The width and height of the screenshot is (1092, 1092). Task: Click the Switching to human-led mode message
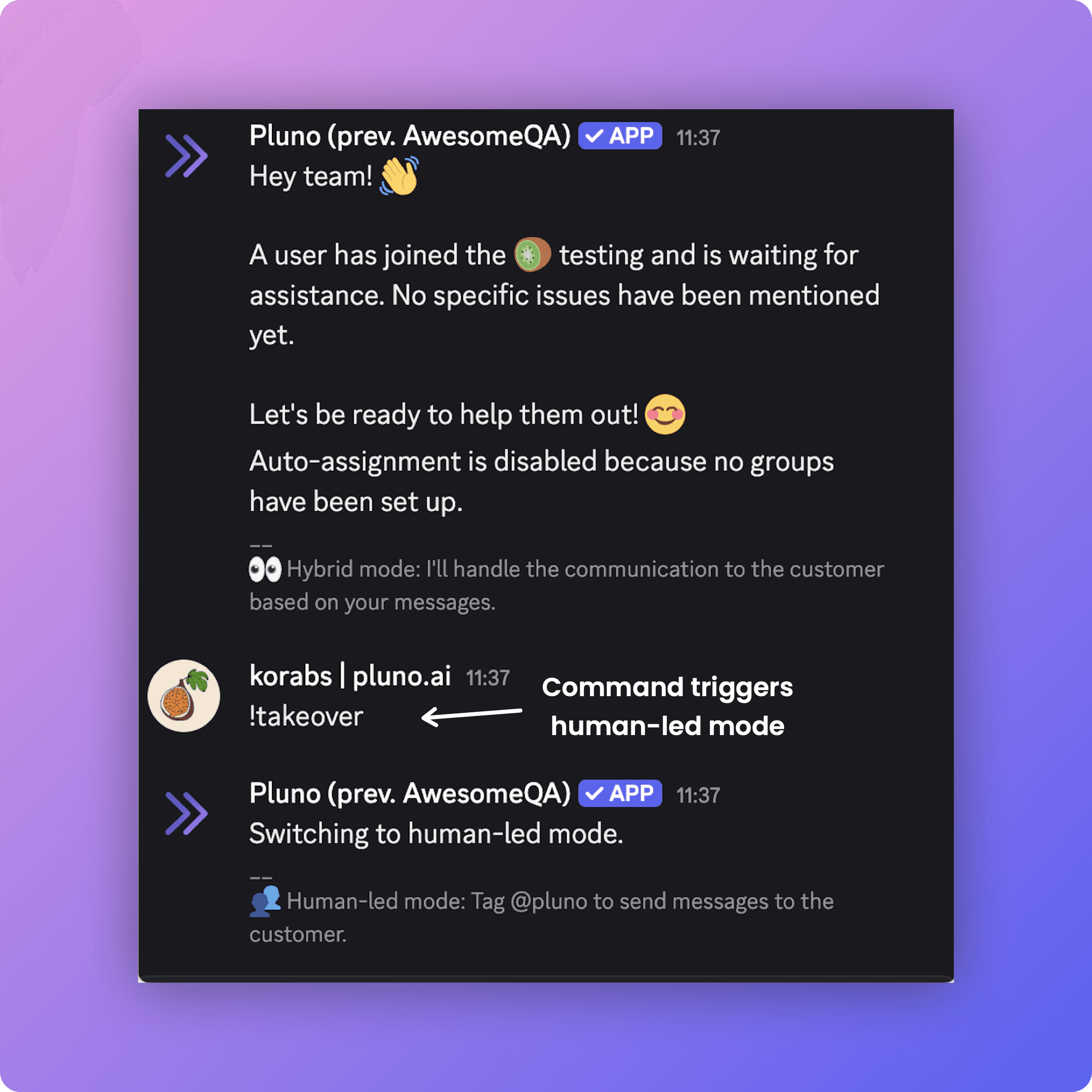point(436,834)
